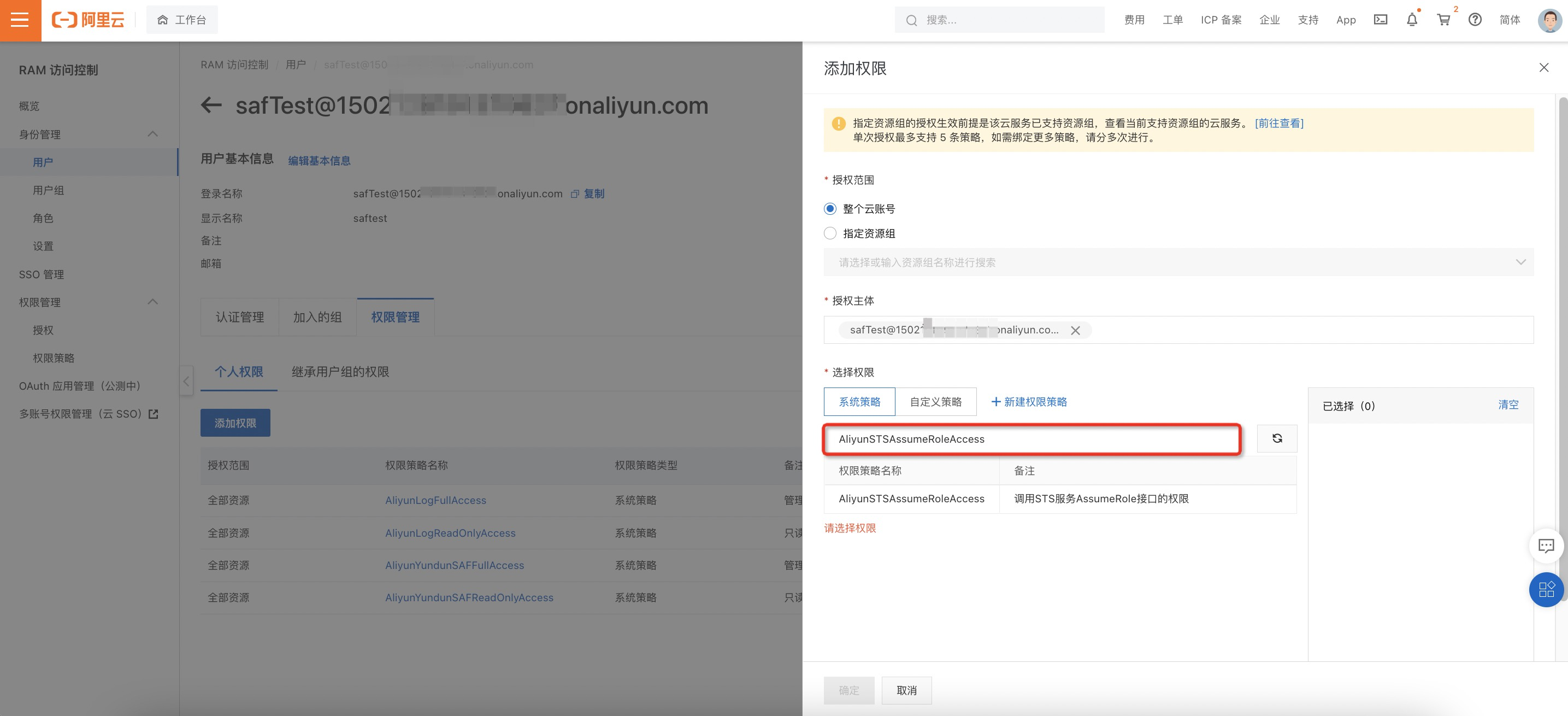Open ICP 备案 menu

click(1221, 20)
